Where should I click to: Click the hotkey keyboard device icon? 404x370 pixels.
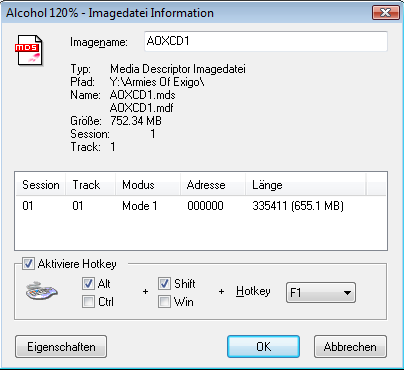pyautogui.click(x=42, y=291)
